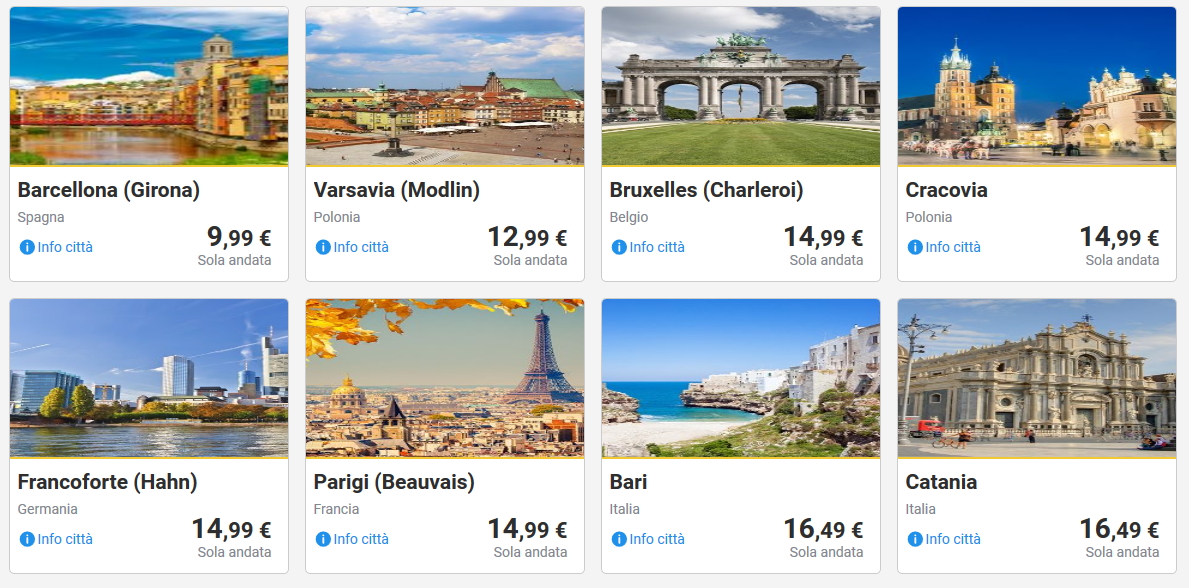Select the Bari coastline photo
Screen dimensions: 1189x588
[741, 379]
